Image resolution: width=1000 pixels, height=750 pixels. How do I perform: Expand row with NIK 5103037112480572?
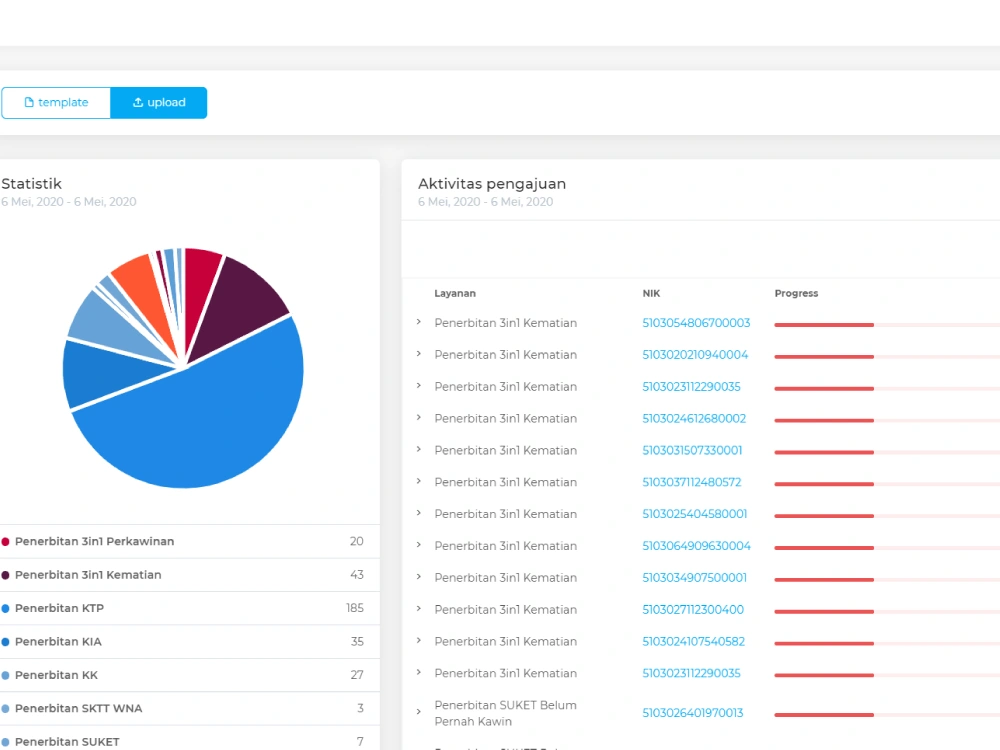click(418, 482)
